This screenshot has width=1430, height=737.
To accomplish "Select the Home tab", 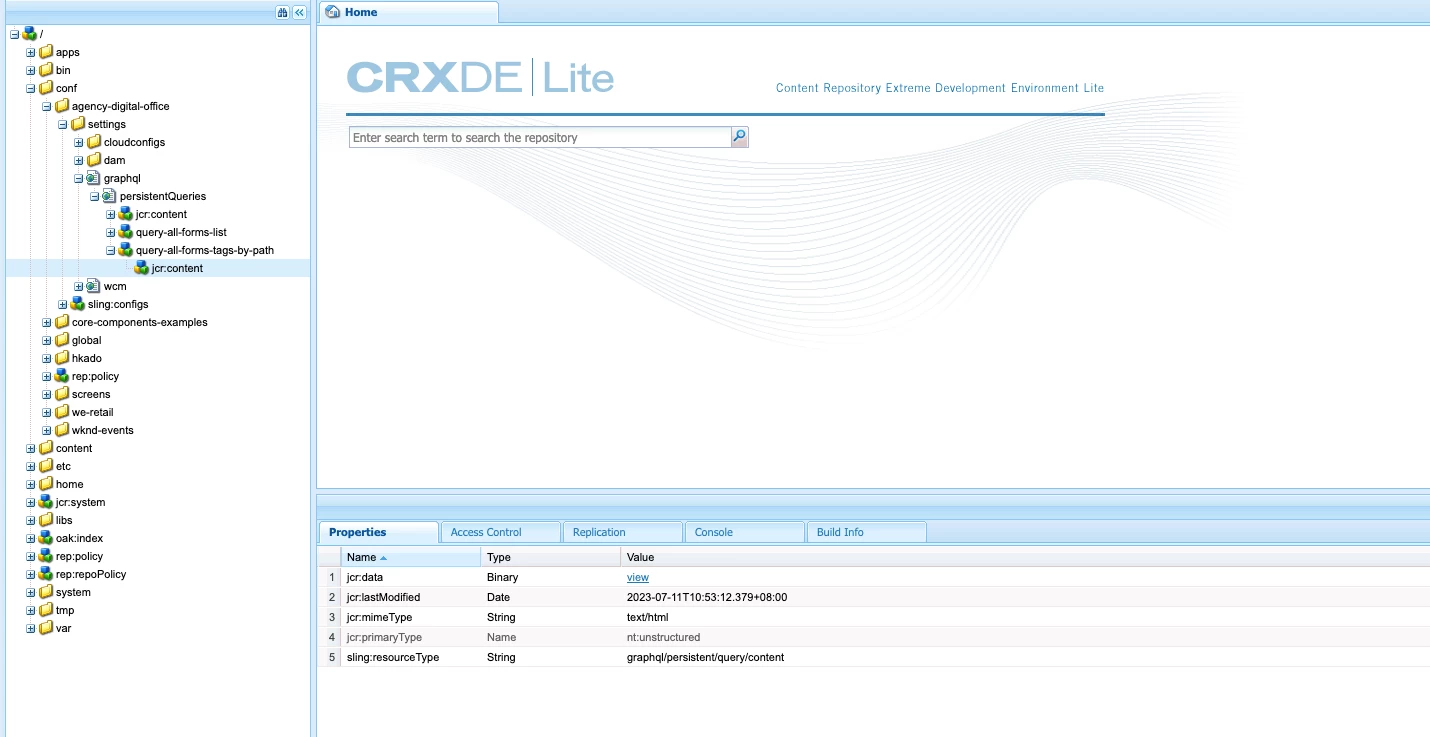I will [x=408, y=12].
